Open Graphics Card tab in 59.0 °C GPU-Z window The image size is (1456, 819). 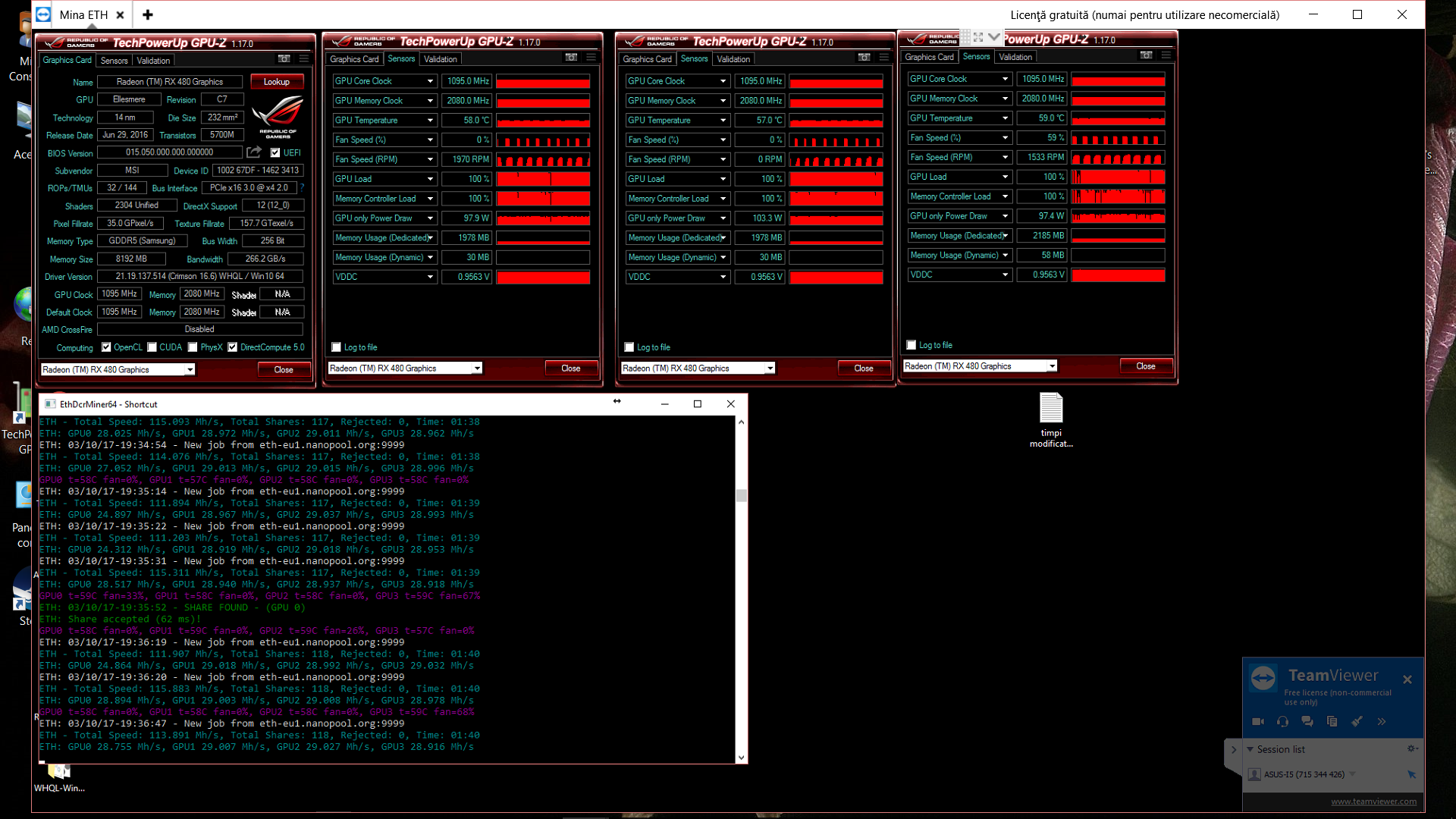point(929,57)
